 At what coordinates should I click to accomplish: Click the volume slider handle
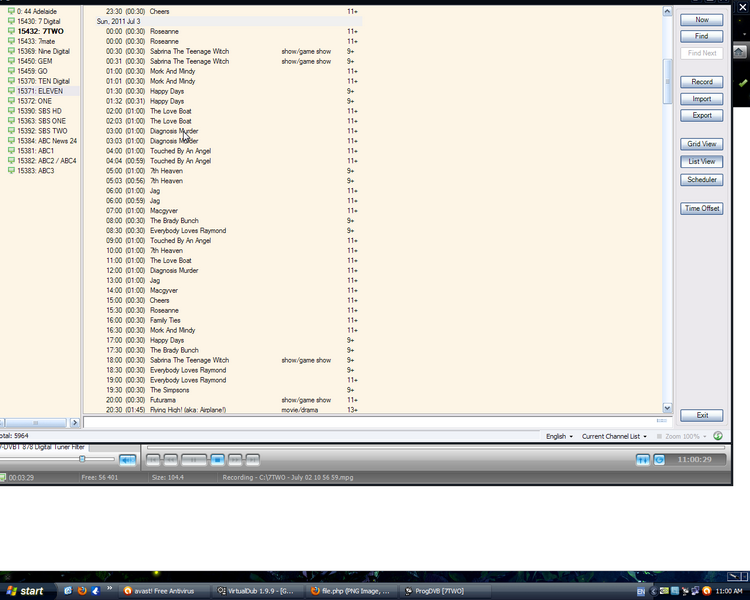82,459
